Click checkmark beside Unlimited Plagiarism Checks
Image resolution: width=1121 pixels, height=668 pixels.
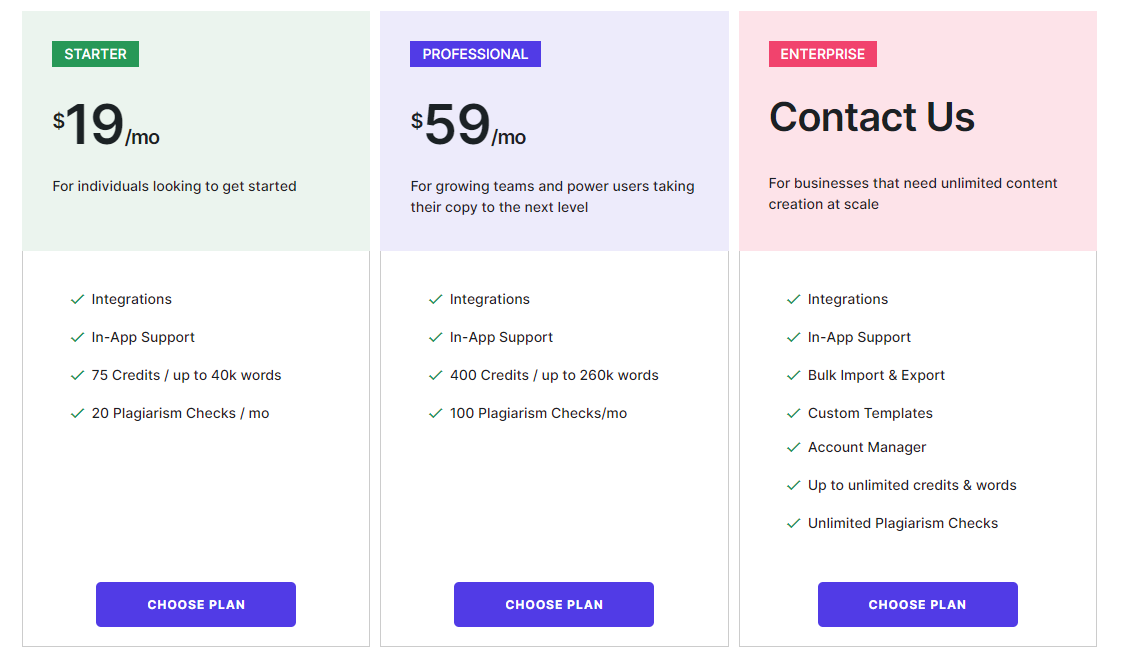[x=793, y=523]
